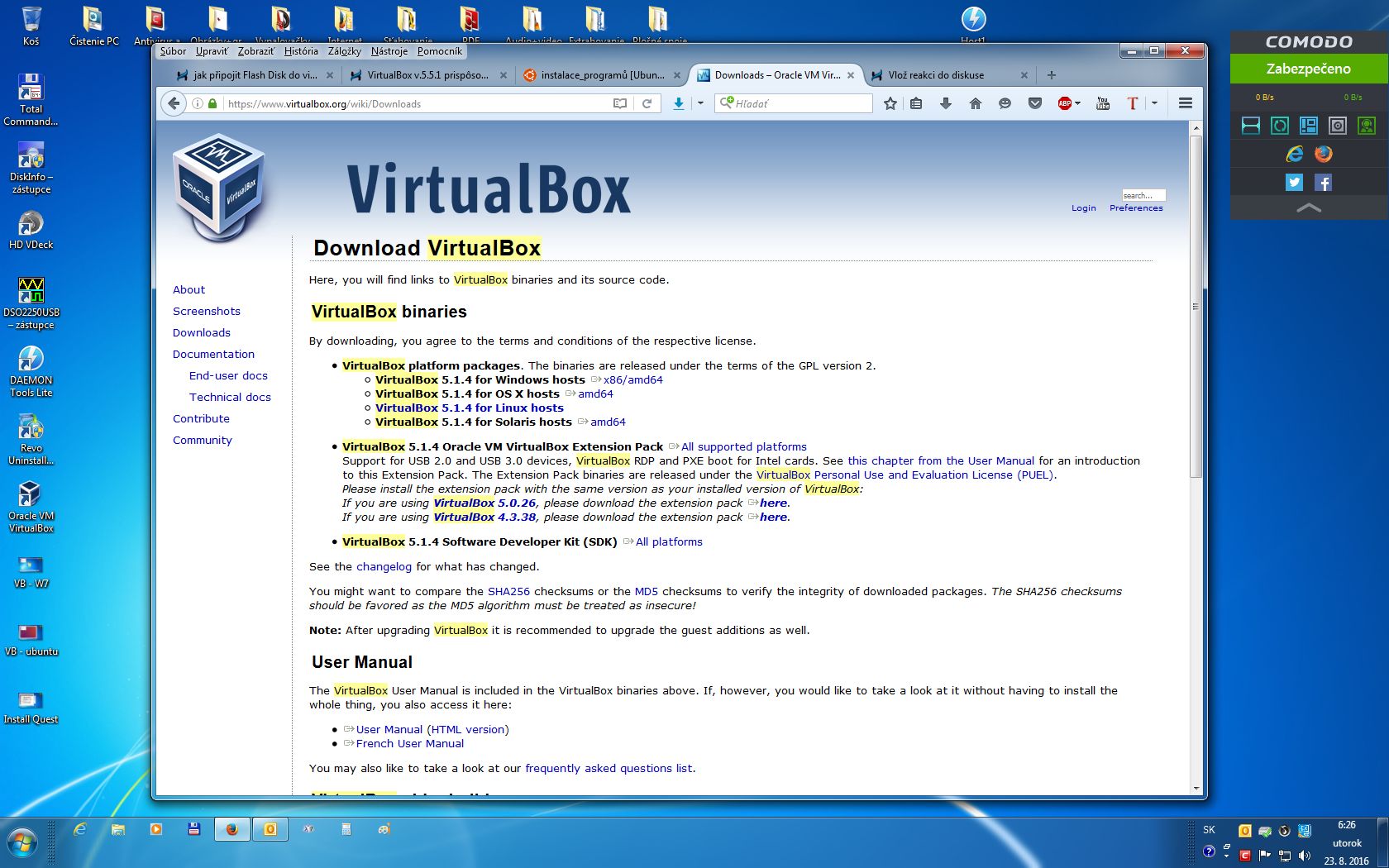Click the Twitter icon in Comodo widget
Image resolution: width=1389 pixels, height=868 pixels.
1294,183
